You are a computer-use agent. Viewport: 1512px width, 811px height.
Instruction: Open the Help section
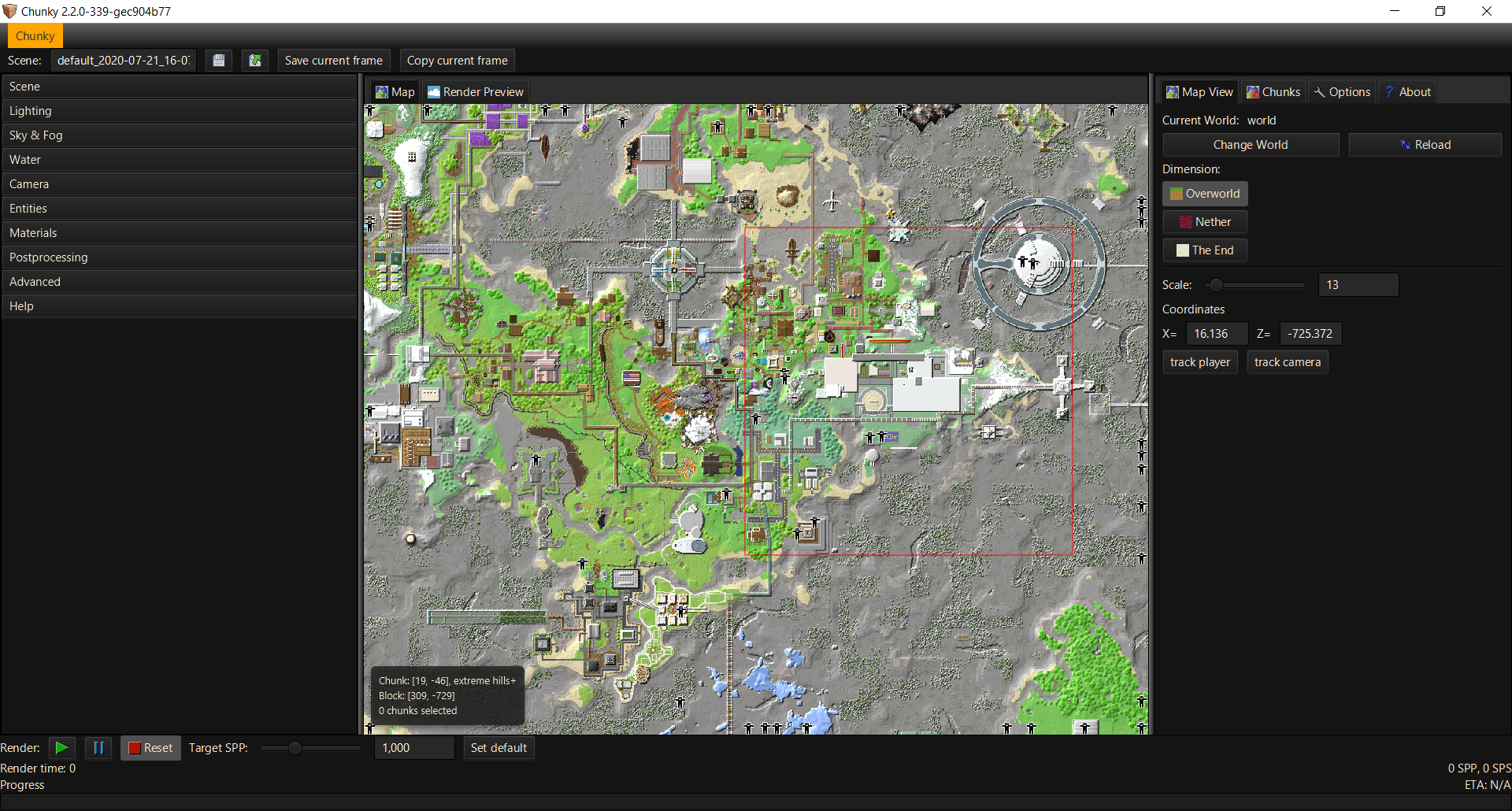(180, 306)
